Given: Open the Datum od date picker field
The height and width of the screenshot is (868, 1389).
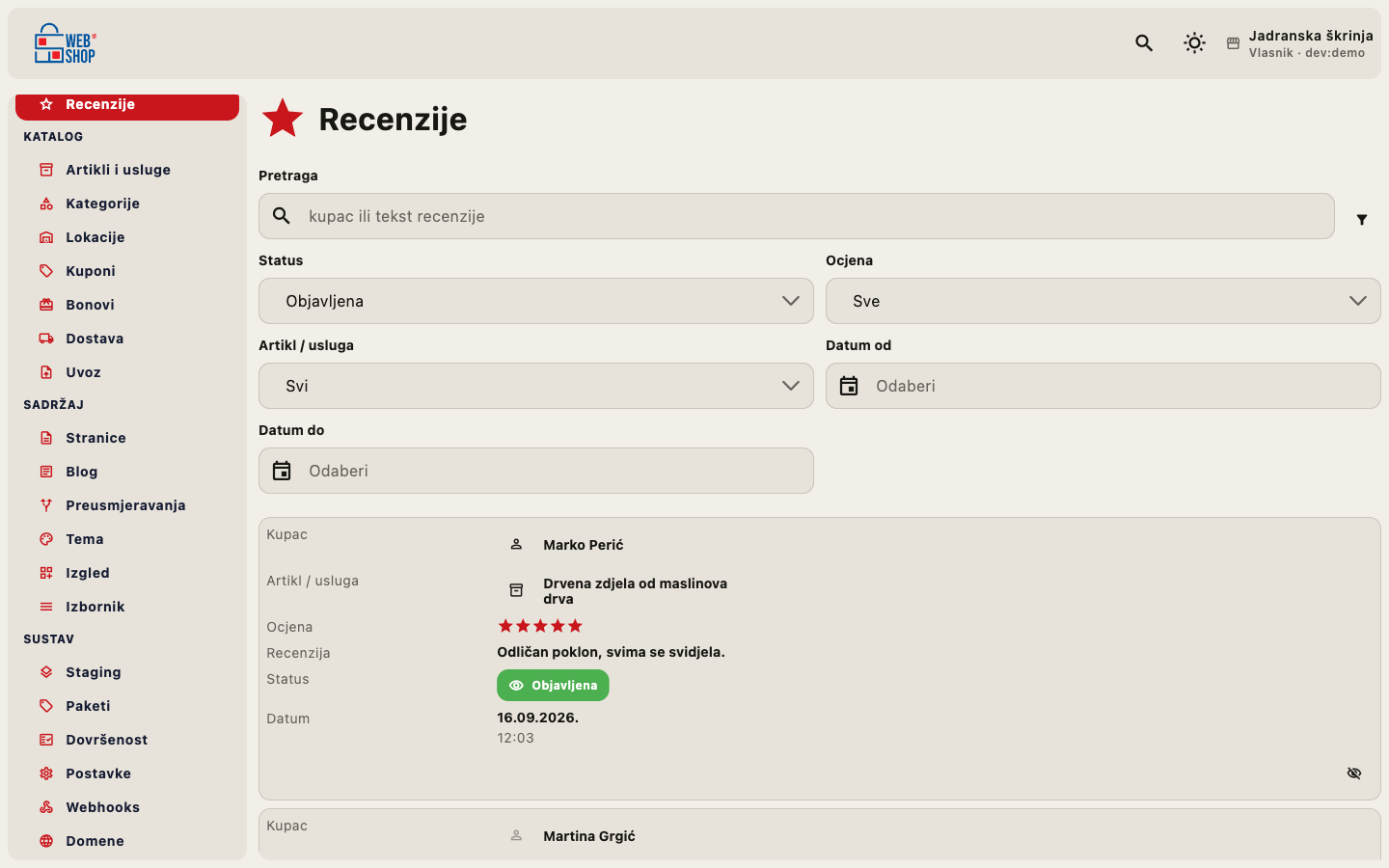Looking at the screenshot, I should (1103, 386).
